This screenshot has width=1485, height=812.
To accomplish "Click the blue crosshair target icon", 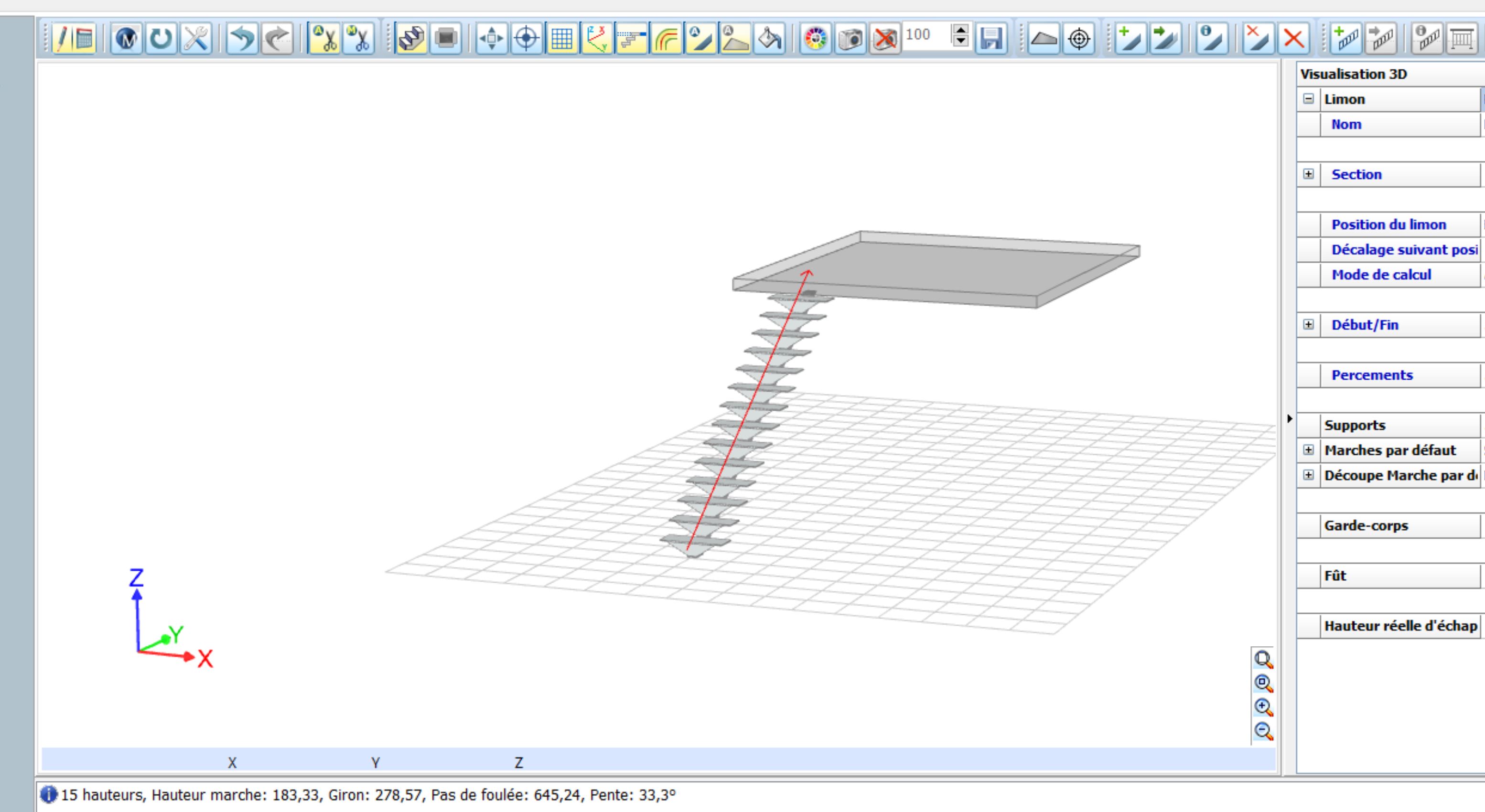I will coord(527,39).
